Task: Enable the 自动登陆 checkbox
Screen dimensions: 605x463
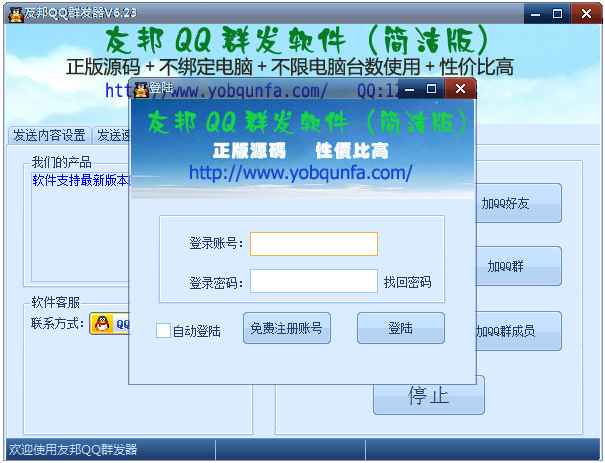Action: point(163,331)
